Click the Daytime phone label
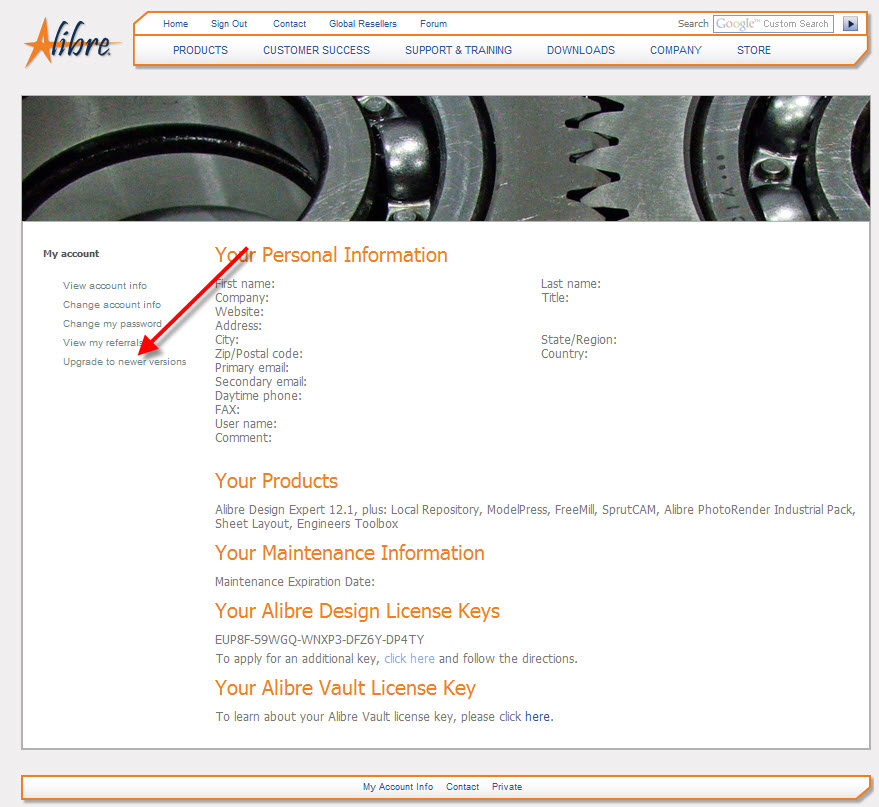The image size is (879, 807). [258, 396]
